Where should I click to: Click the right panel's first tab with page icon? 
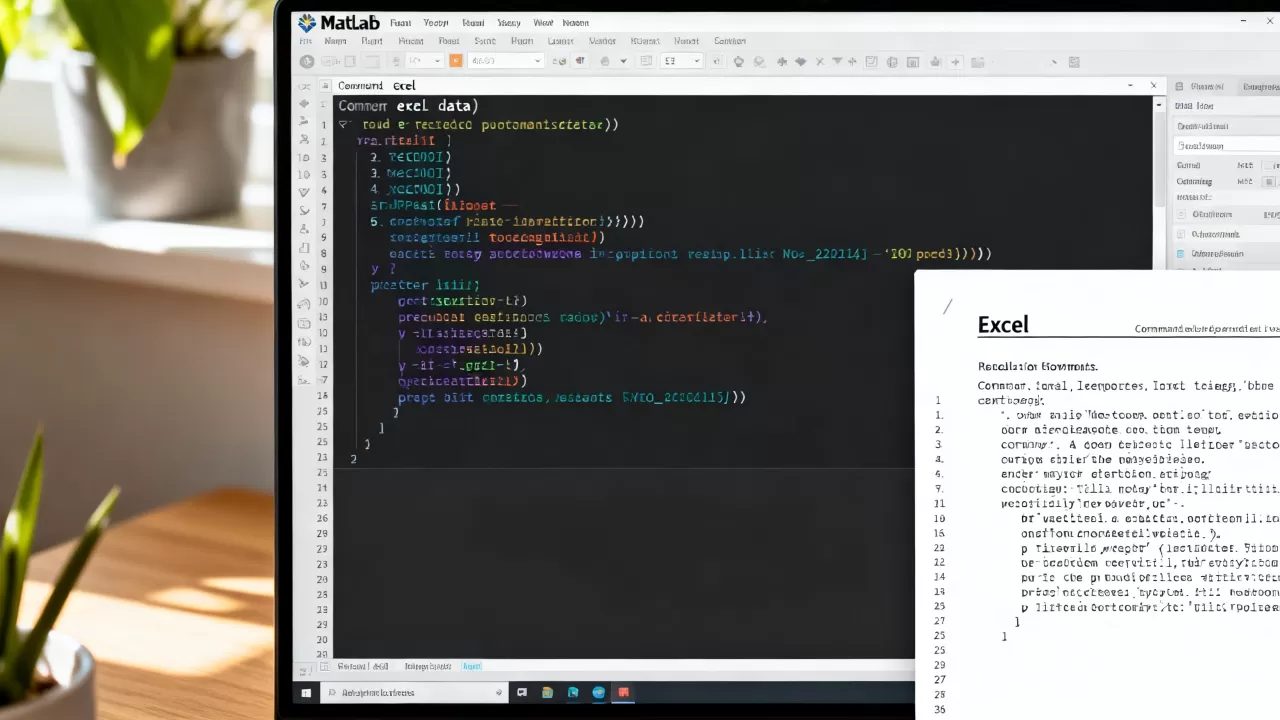(x=1201, y=87)
